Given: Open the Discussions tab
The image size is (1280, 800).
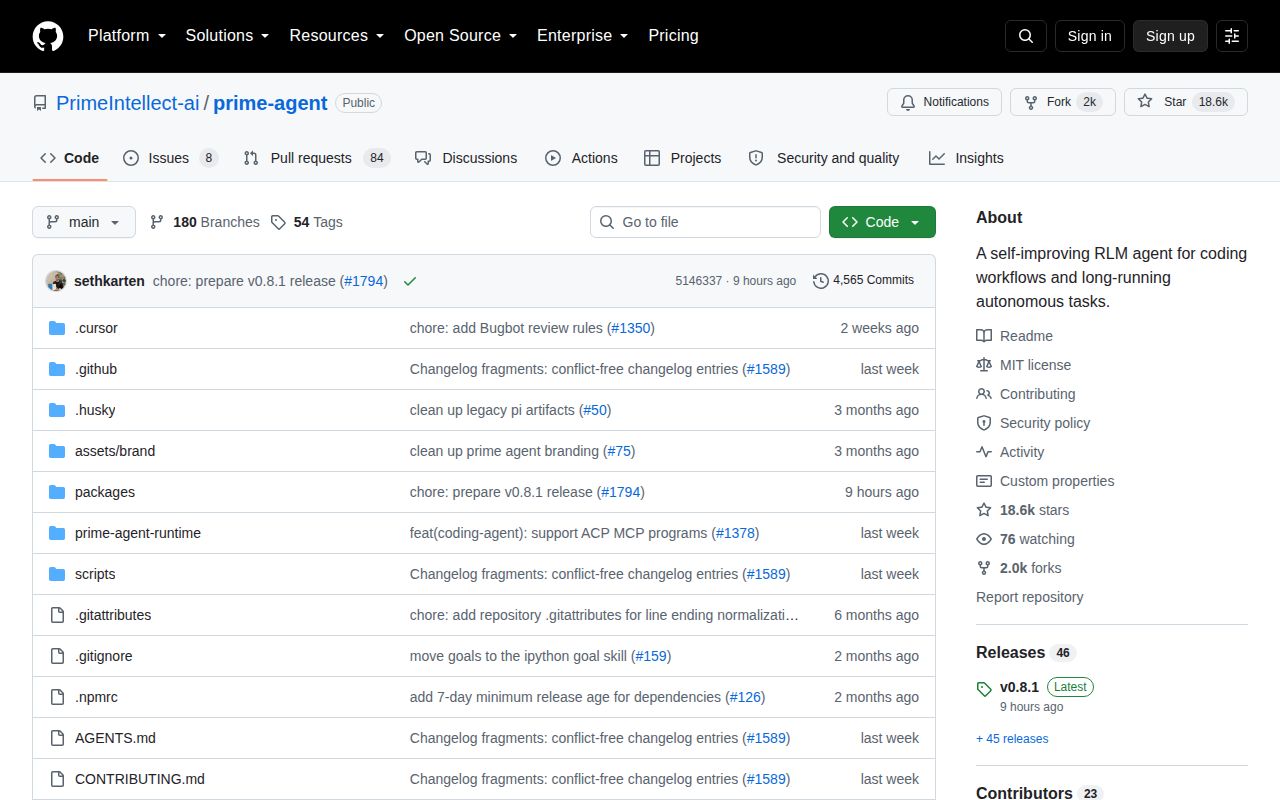Looking at the screenshot, I should pyautogui.click(x=466, y=158).
